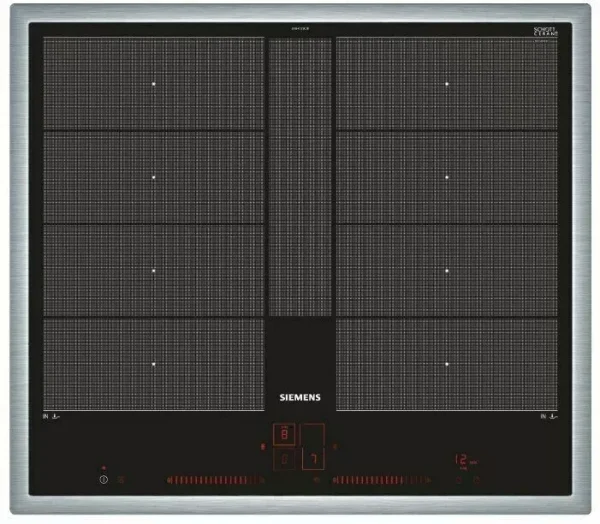The width and height of the screenshot is (600, 524).
Task: Touch the dot of the left third zone
Action: 154,271
